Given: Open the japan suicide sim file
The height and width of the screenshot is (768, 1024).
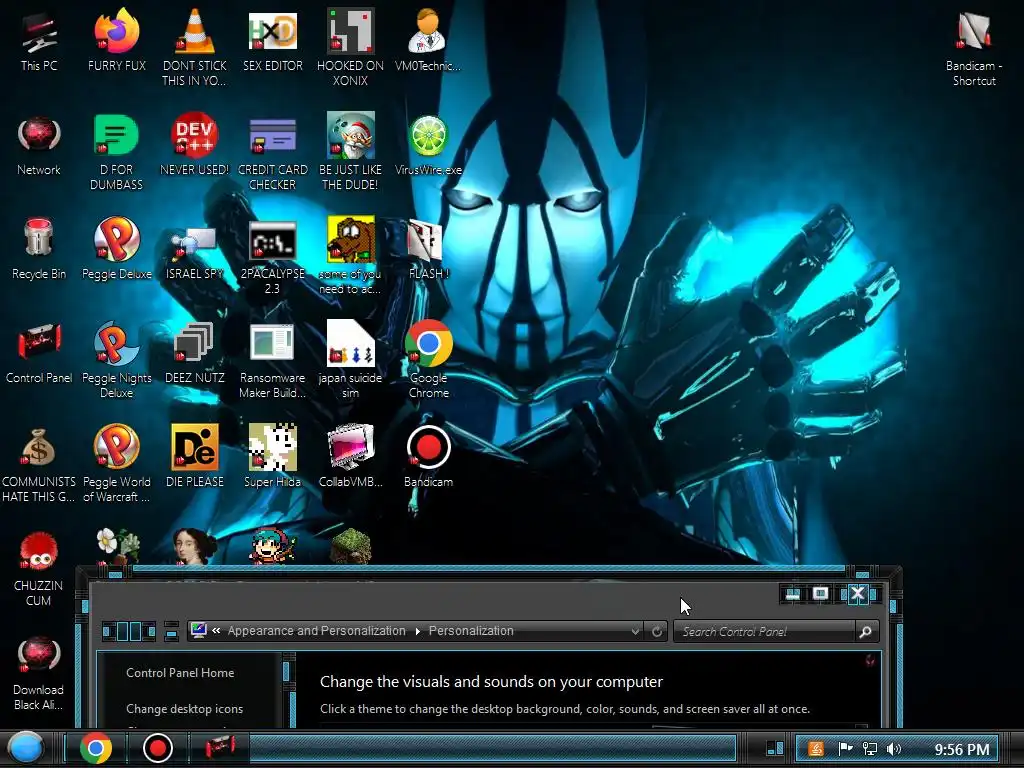Looking at the screenshot, I should 350,360.
